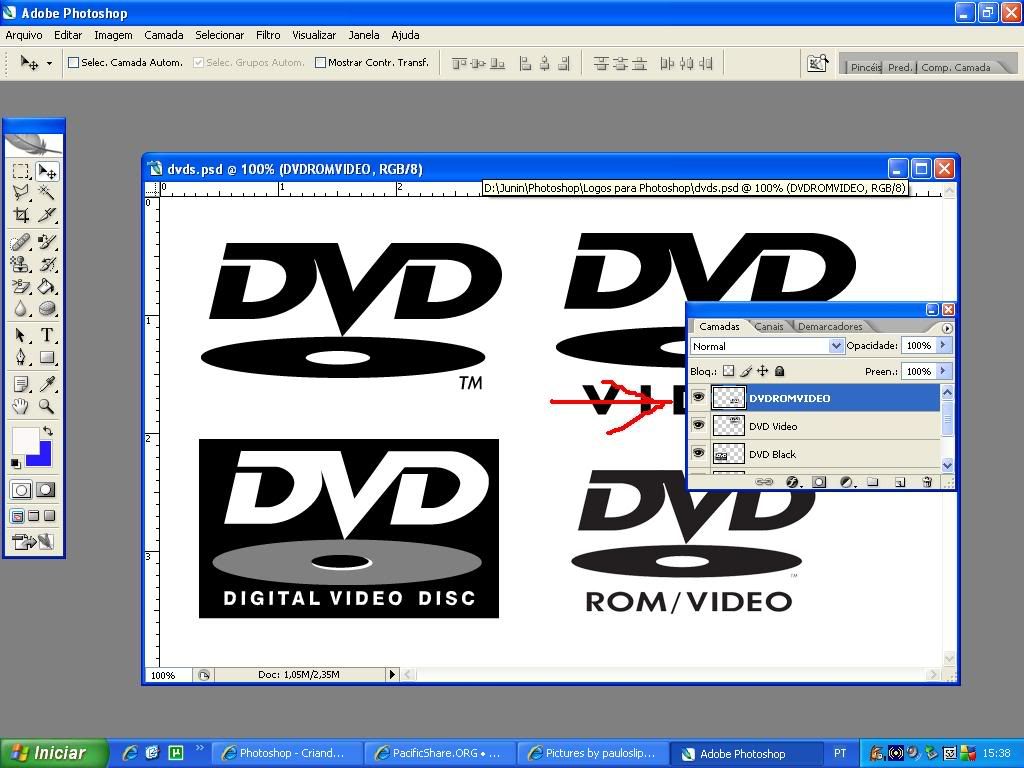The image size is (1024, 768).
Task: Open the Preen. fill value arrow
Action: click(x=942, y=371)
